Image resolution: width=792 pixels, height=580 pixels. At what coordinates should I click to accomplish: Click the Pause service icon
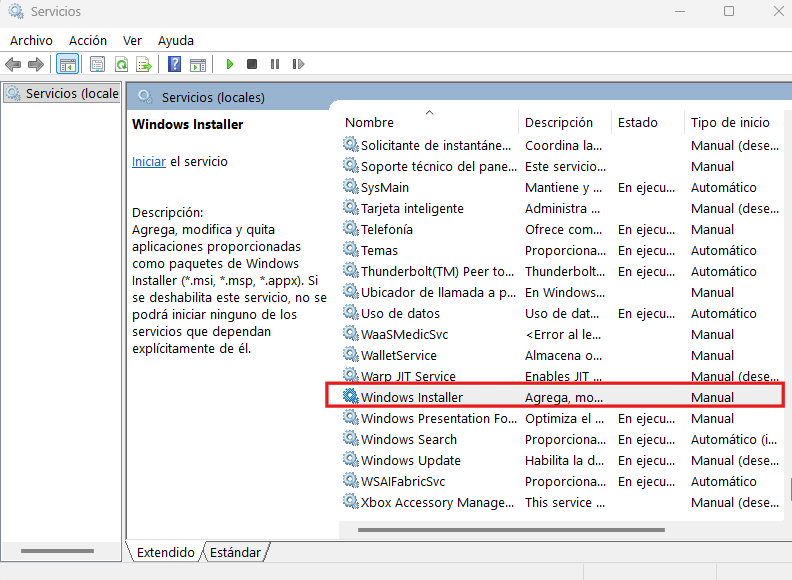pos(275,64)
